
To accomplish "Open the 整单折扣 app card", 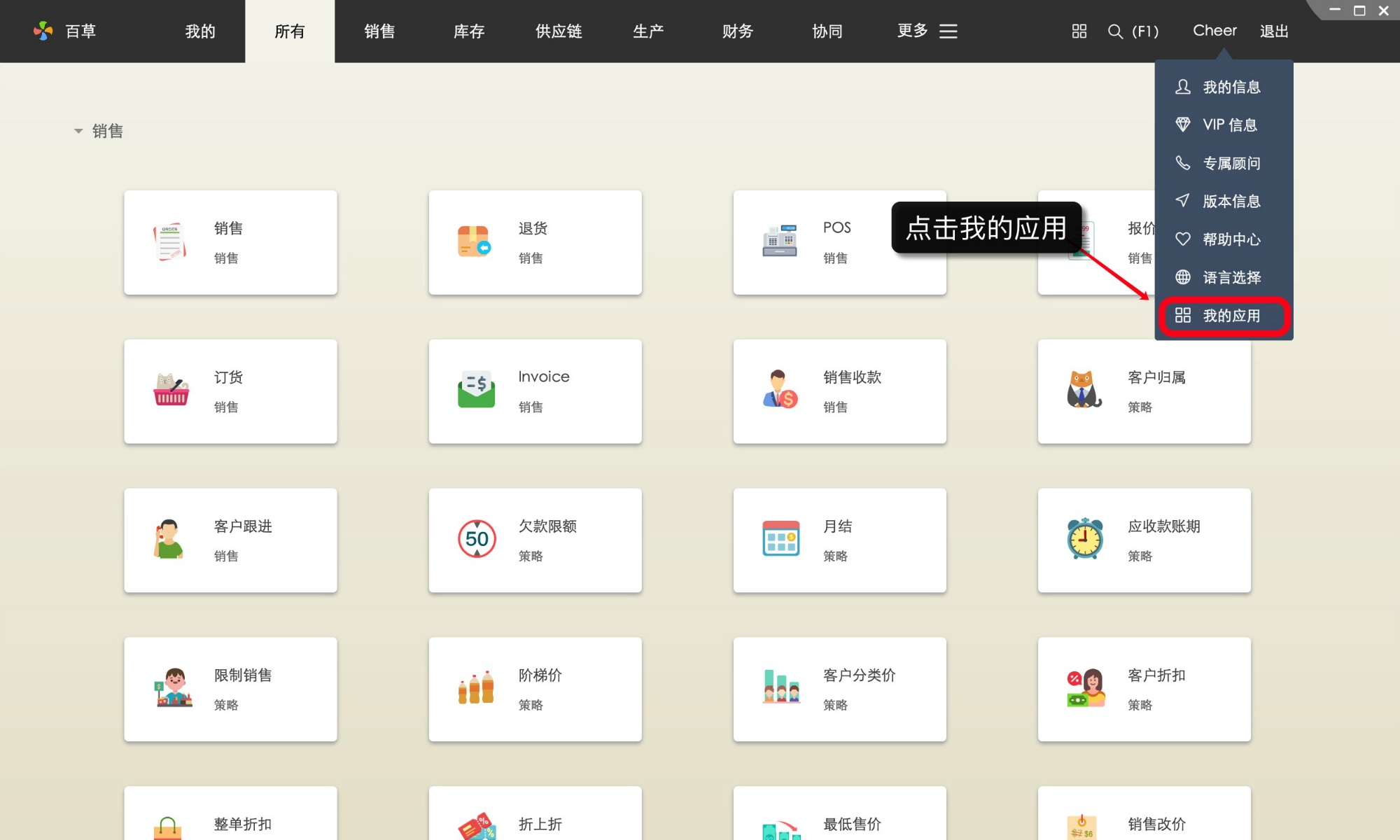I will [230, 813].
